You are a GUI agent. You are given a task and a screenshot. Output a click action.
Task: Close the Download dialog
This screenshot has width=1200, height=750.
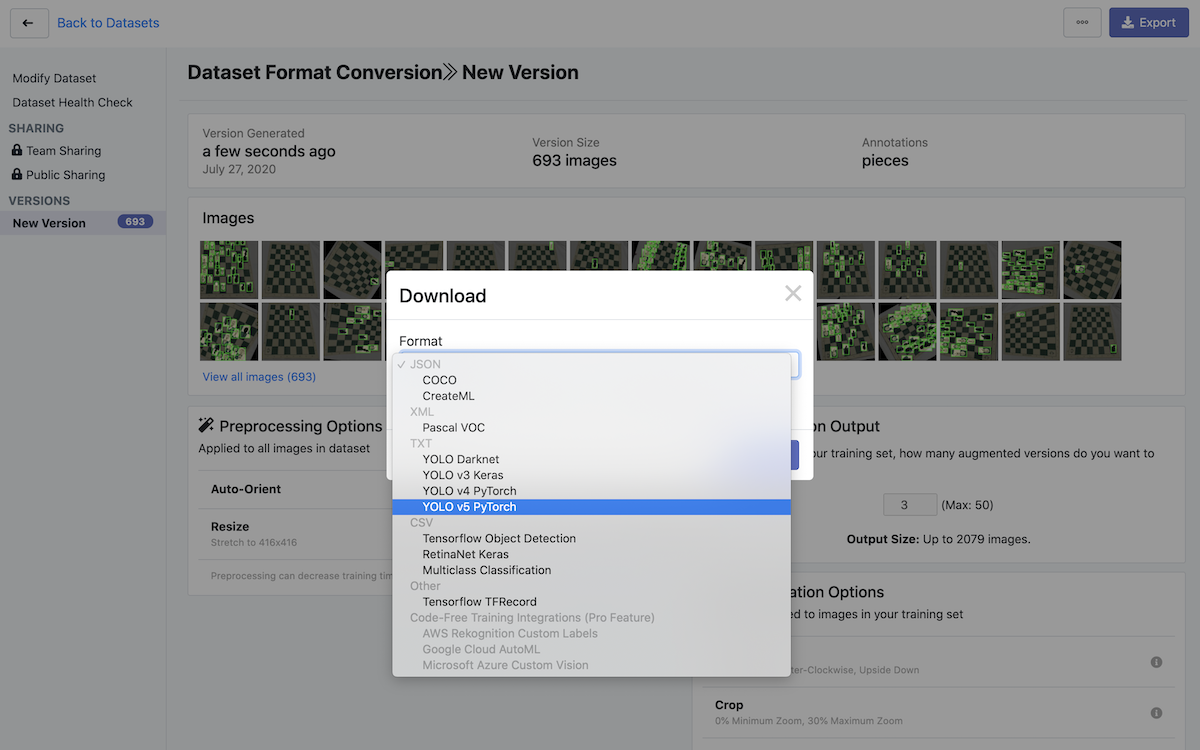click(x=793, y=293)
